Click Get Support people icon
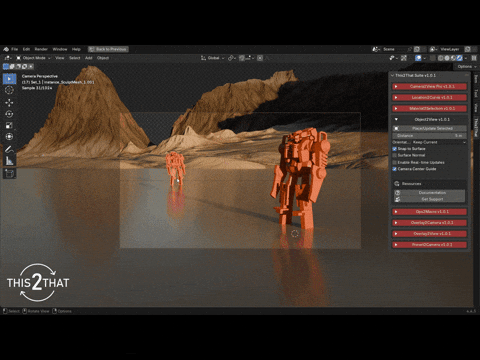Viewport: 480px width, 360px height. coord(397,199)
